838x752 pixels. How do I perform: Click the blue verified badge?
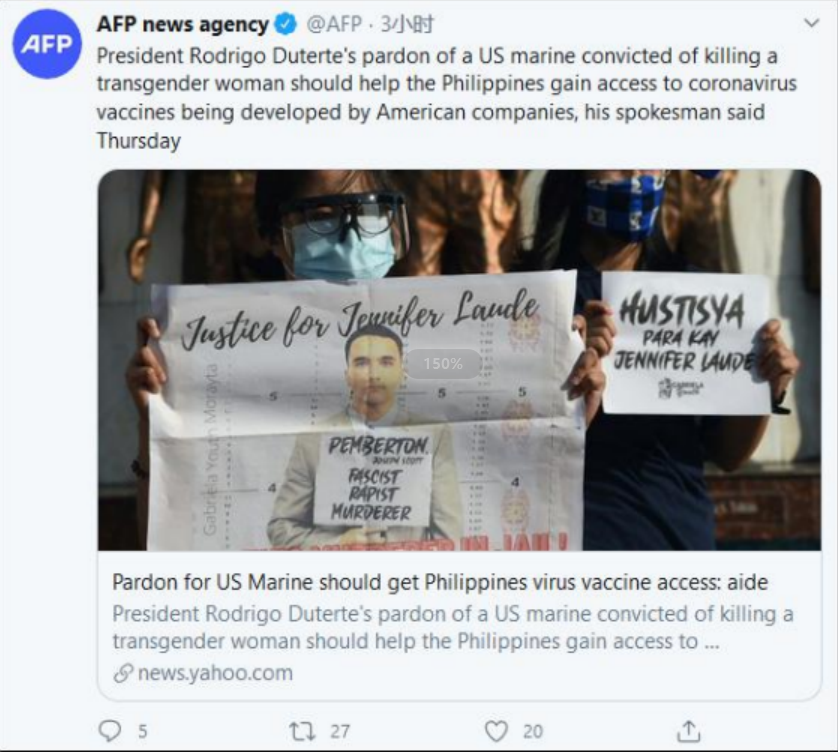coord(285,25)
